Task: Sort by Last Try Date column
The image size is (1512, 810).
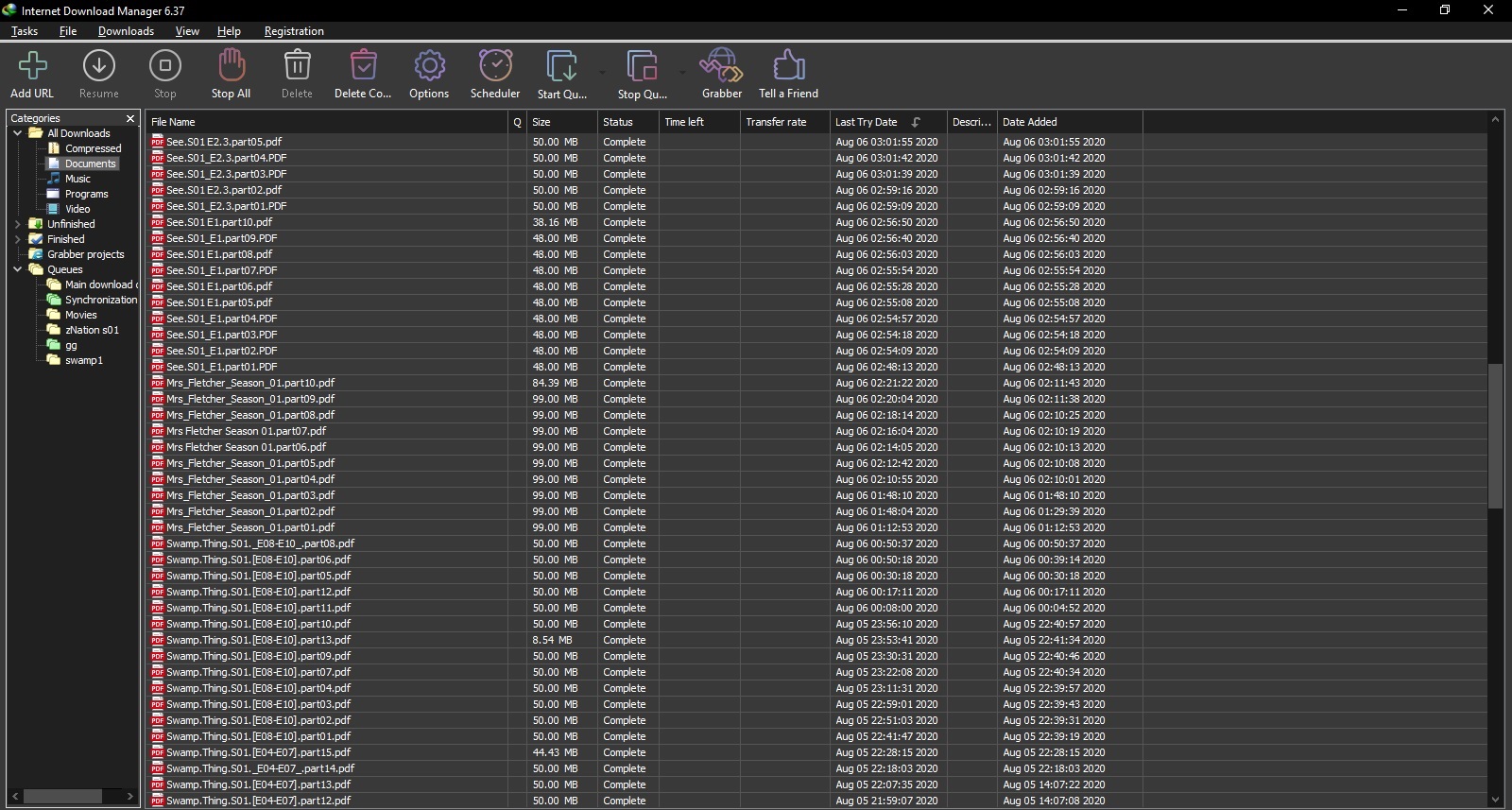Action: pos(887,122)
